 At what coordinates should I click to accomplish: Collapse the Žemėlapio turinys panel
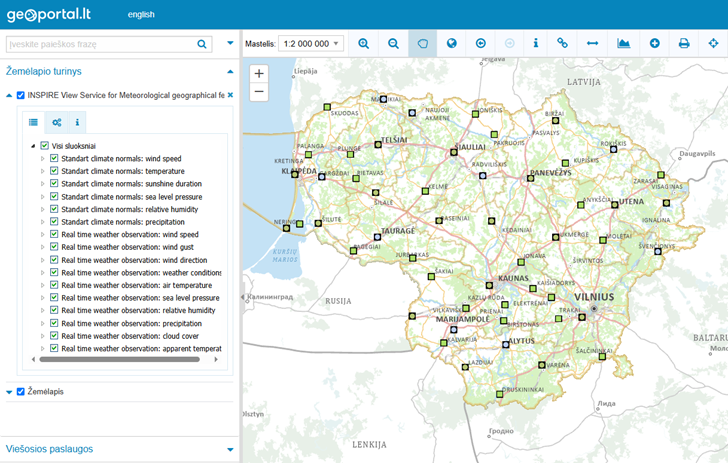[230, 72]
